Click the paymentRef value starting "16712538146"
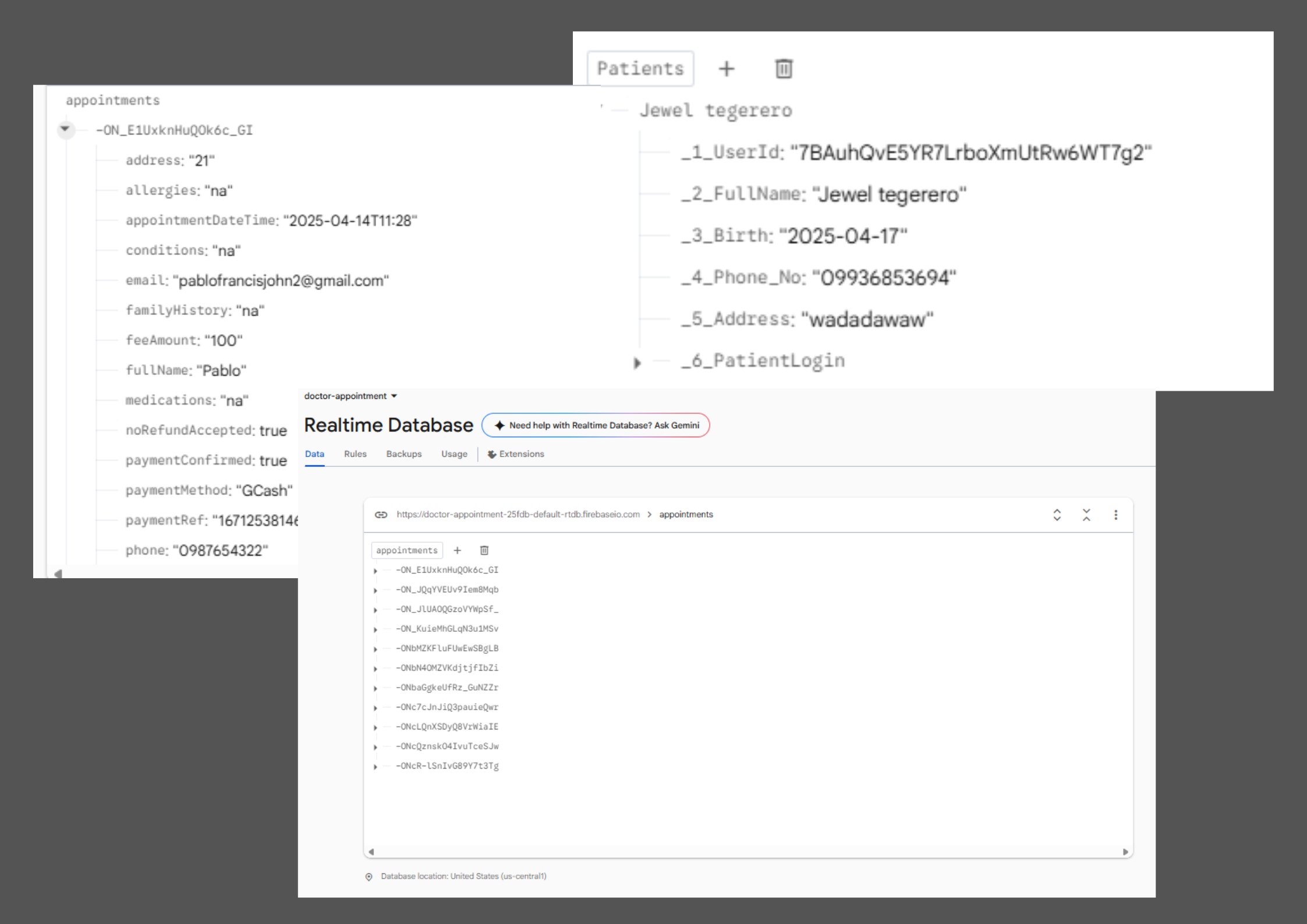1307x924 pixels. (x=256, y=521)
